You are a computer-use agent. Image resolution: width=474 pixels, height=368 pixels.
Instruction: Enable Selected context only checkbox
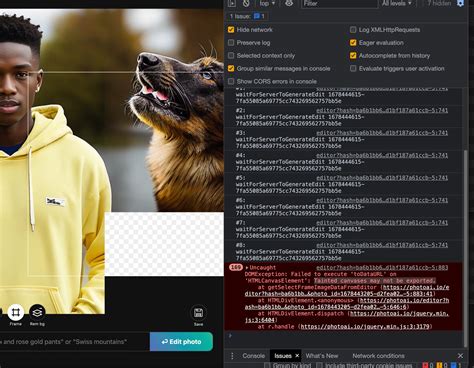tap(231, 55)
